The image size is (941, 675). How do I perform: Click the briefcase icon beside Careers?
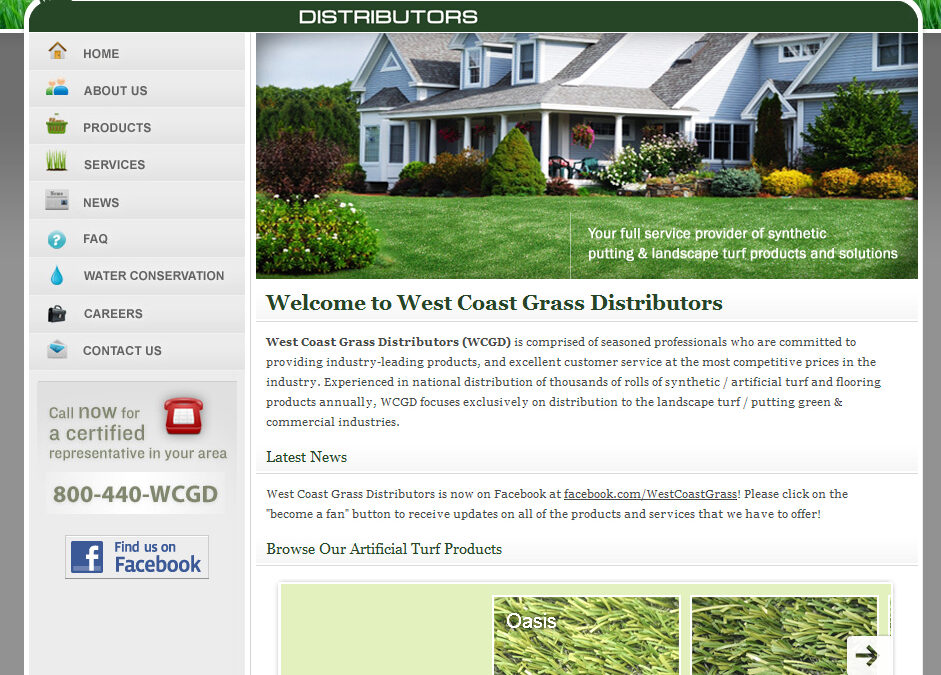click(56, 313)
